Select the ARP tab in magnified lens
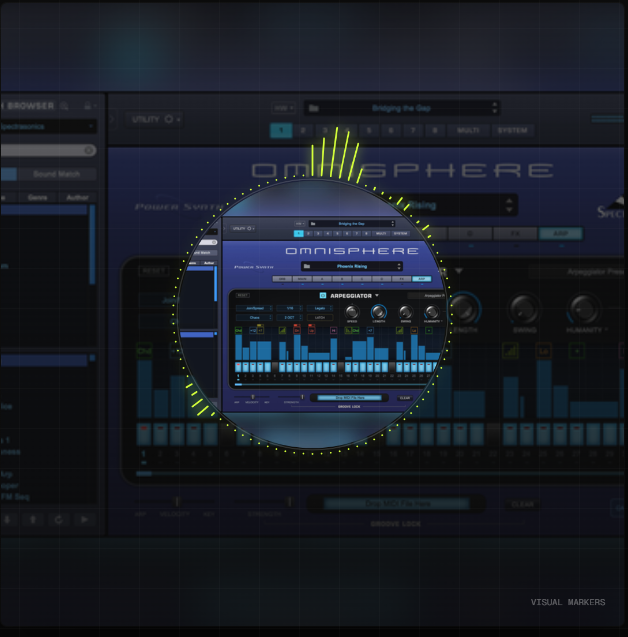This screenshot has width=628, height=637. pos(422,279)
